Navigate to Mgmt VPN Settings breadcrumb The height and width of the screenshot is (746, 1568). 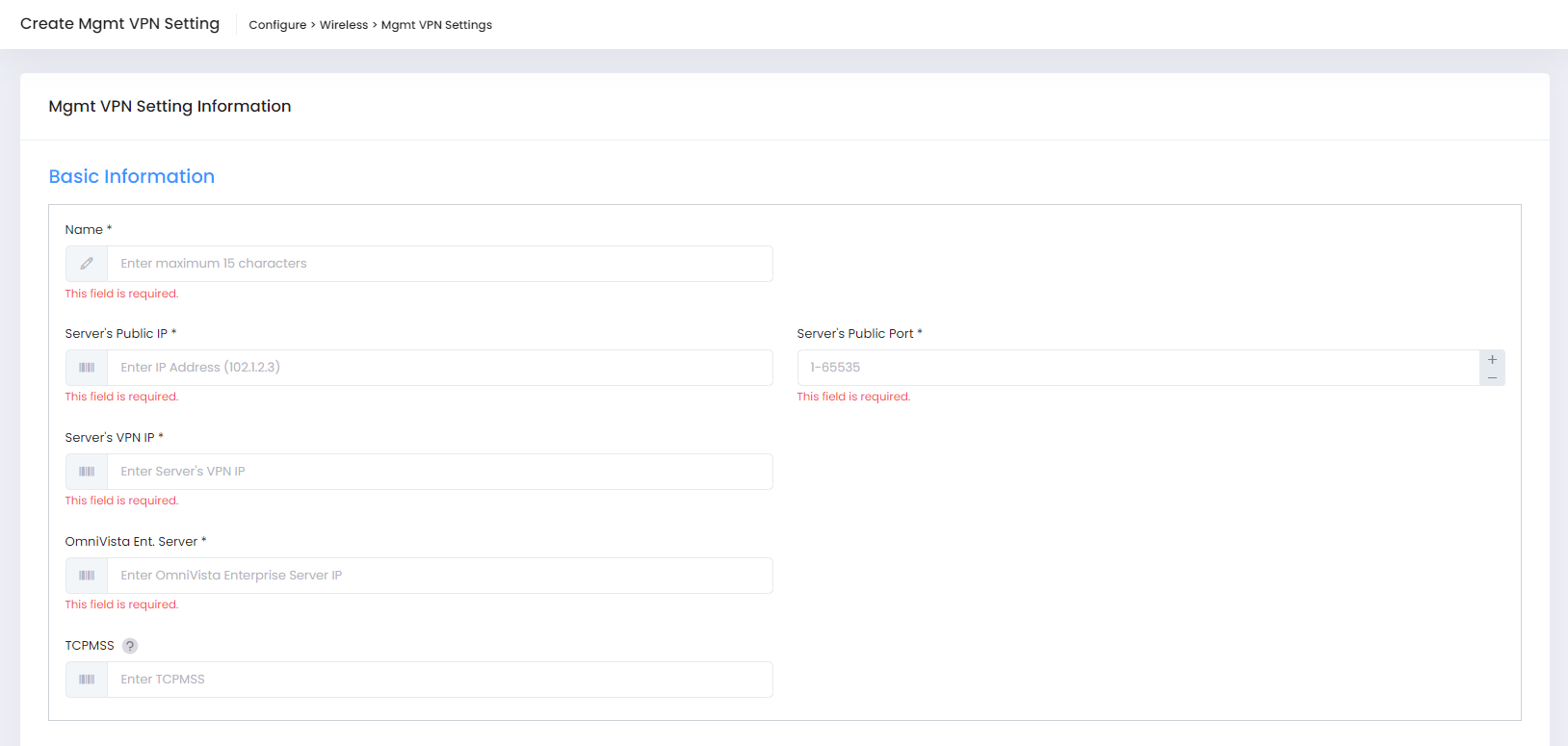coord(436,25)
